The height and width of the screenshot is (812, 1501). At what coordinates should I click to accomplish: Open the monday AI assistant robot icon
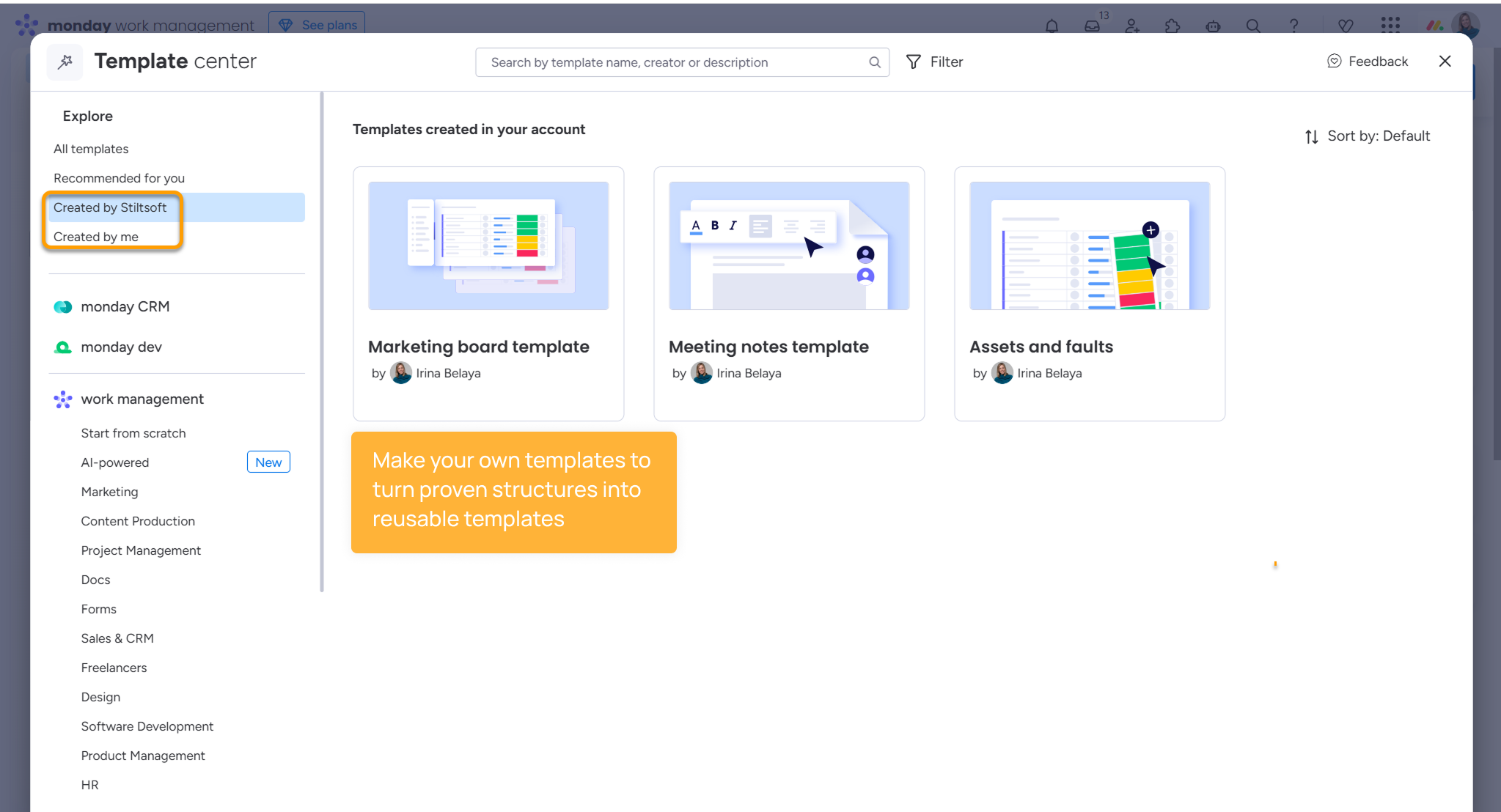1212,24
